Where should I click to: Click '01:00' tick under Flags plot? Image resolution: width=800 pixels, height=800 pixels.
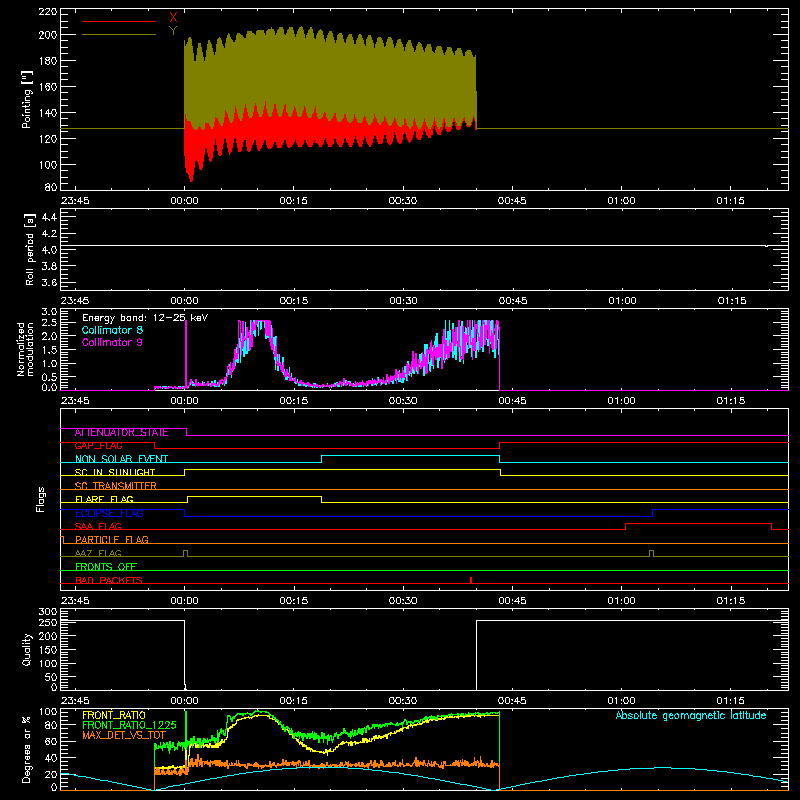621,601
